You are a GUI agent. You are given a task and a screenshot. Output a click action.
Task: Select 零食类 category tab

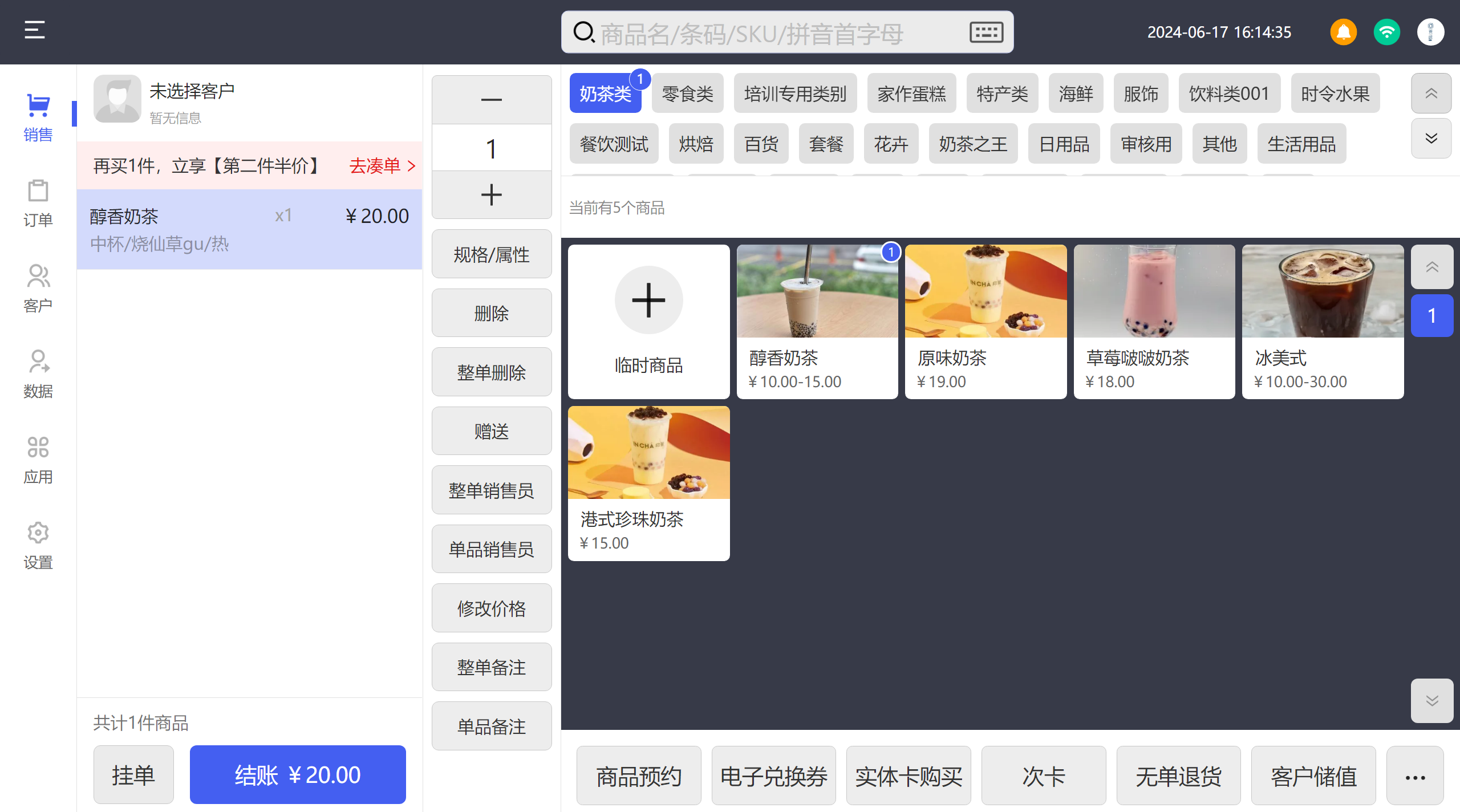tap(688, 94)
